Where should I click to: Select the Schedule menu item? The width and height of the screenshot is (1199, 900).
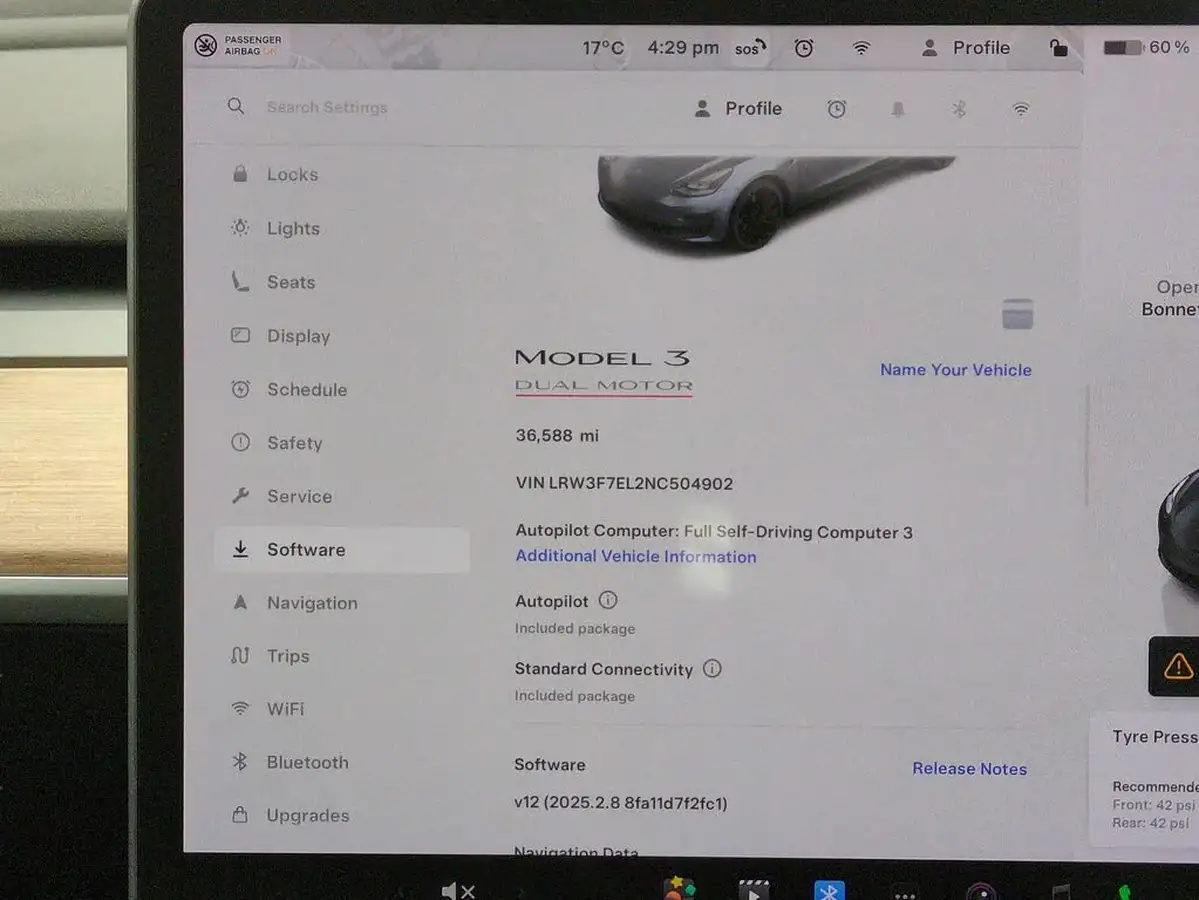point(342,389)
